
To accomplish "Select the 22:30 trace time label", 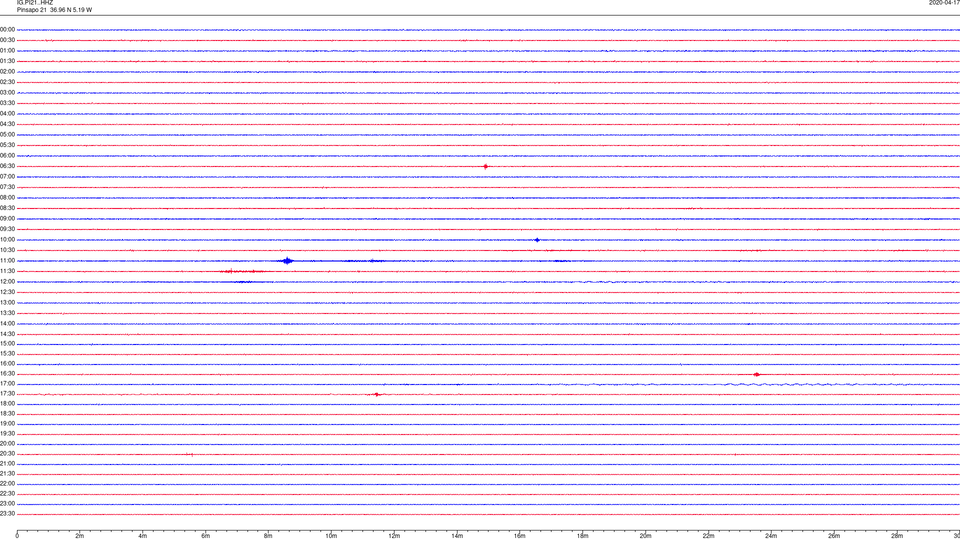I will pos(7,494).
